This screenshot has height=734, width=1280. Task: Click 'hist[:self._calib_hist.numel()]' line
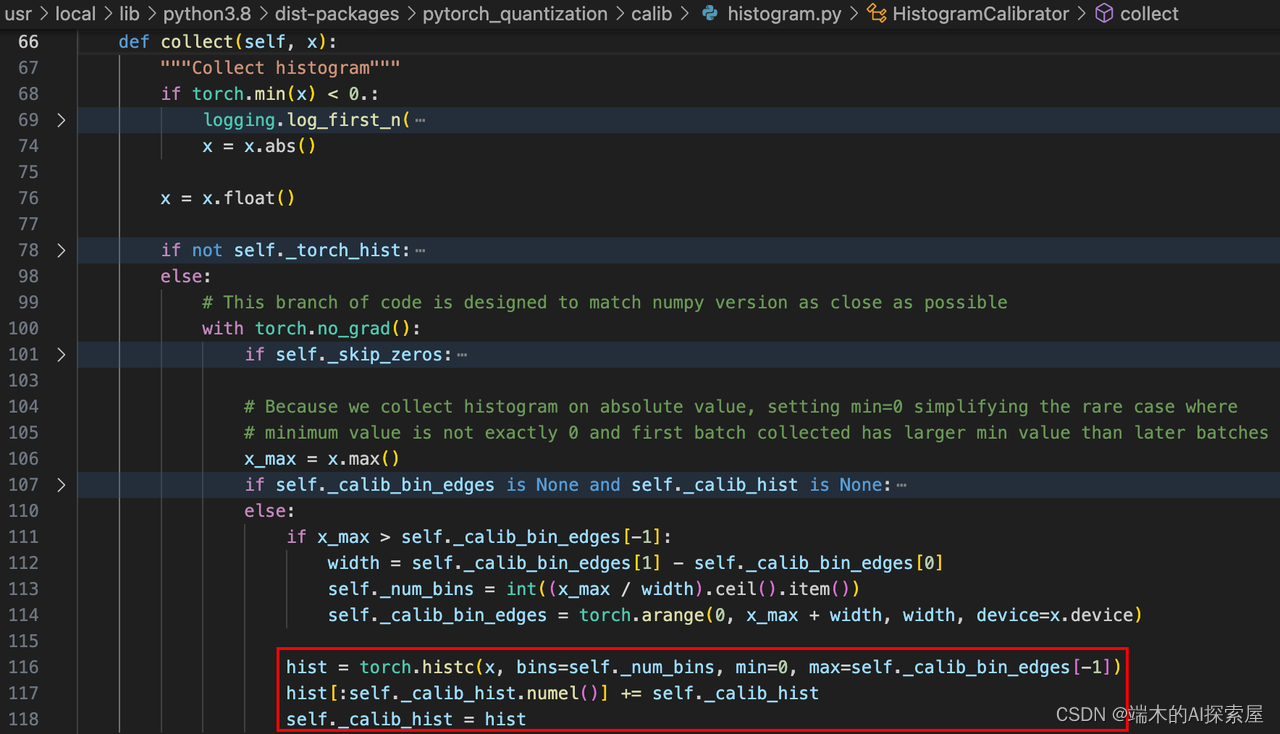click(552, 693)
